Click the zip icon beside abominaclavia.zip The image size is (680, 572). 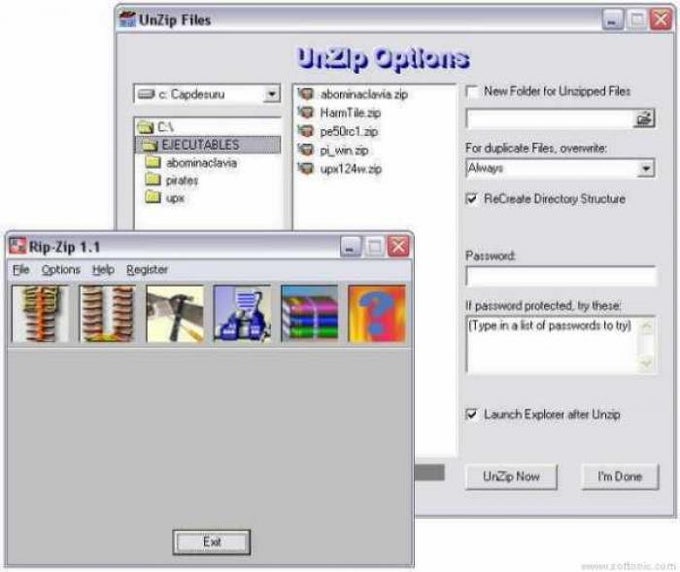coord(306,94)
